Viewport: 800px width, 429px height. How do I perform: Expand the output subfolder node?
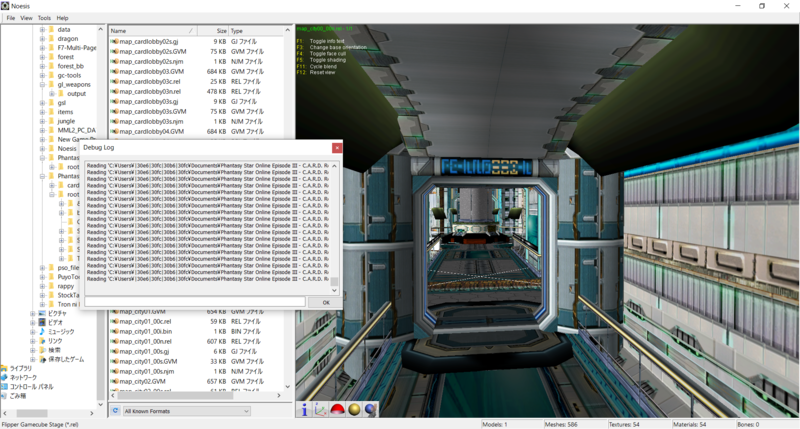[52, 94]
